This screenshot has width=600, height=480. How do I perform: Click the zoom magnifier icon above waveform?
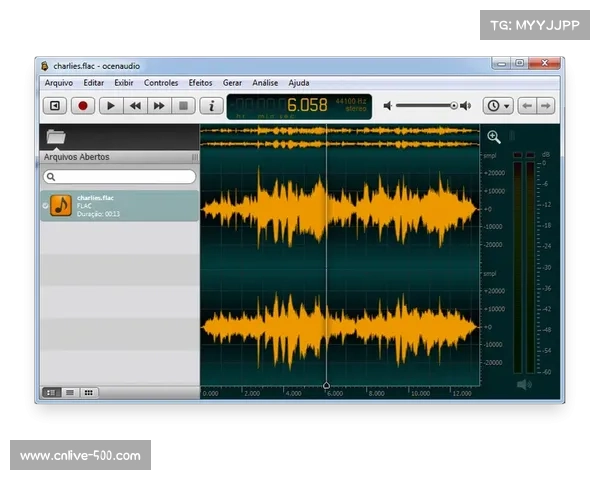pyautogui.click(x=494, y=137)
